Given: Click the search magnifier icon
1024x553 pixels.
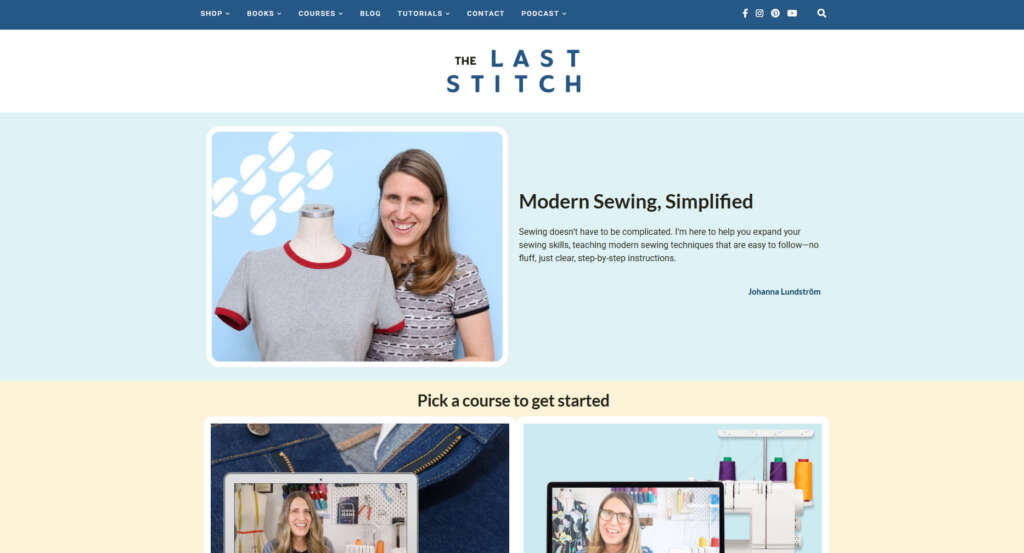Looking at the screenshot, I should coord(822,13).
